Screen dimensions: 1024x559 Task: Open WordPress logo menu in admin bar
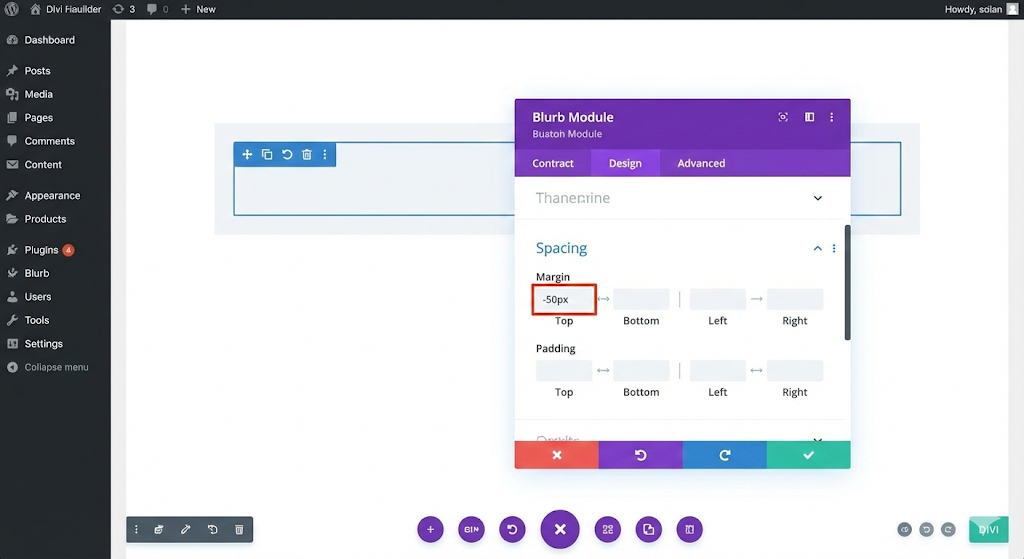point(12,9)
